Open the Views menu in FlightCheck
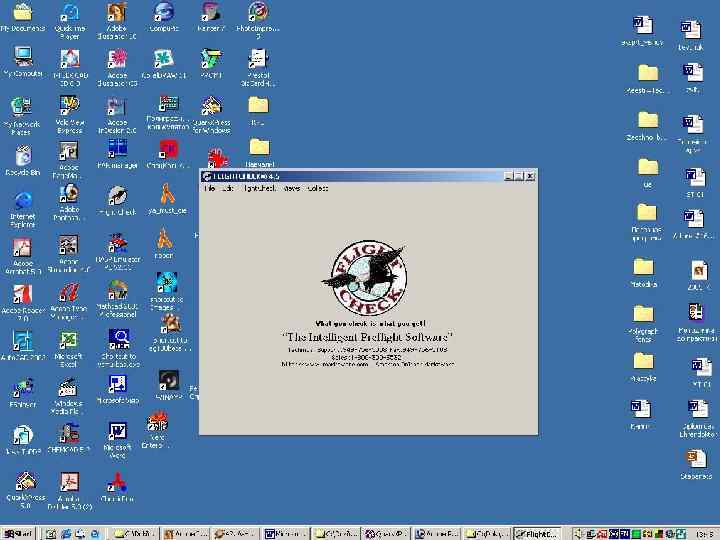 tap(292, 188)
